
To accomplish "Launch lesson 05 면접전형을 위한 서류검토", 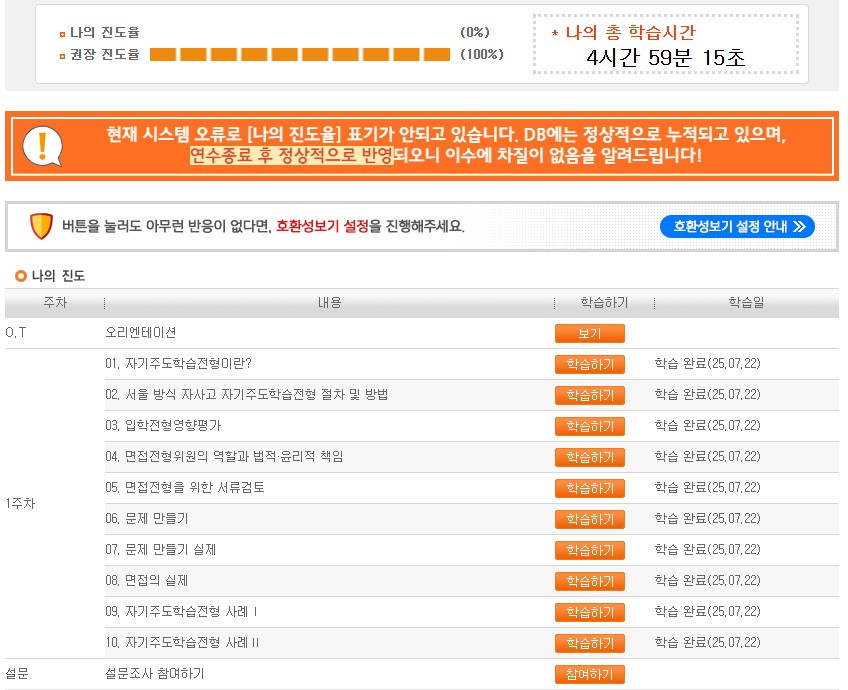I will [x=590, y=488].
